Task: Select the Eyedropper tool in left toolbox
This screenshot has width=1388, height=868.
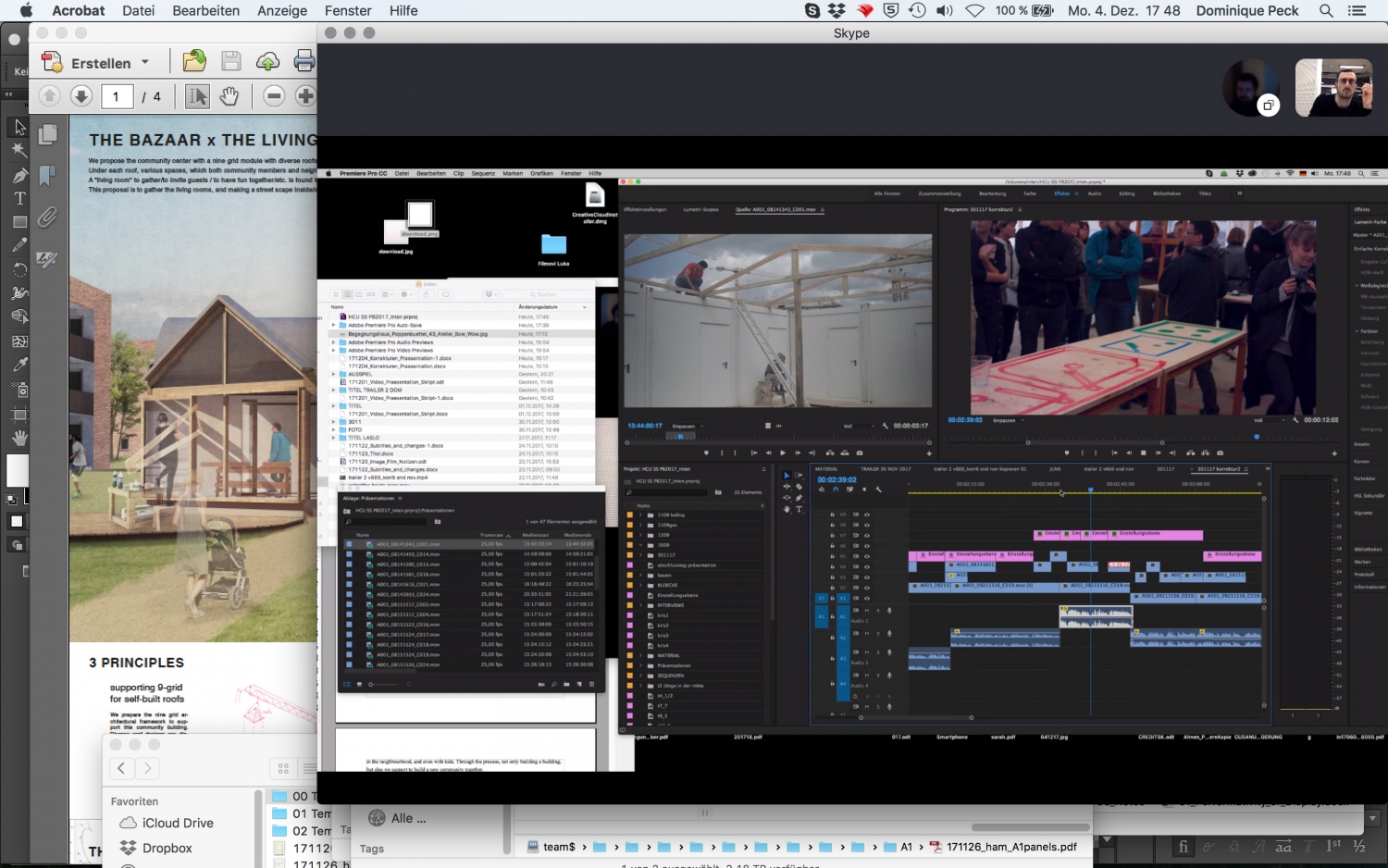Action: 19,365
